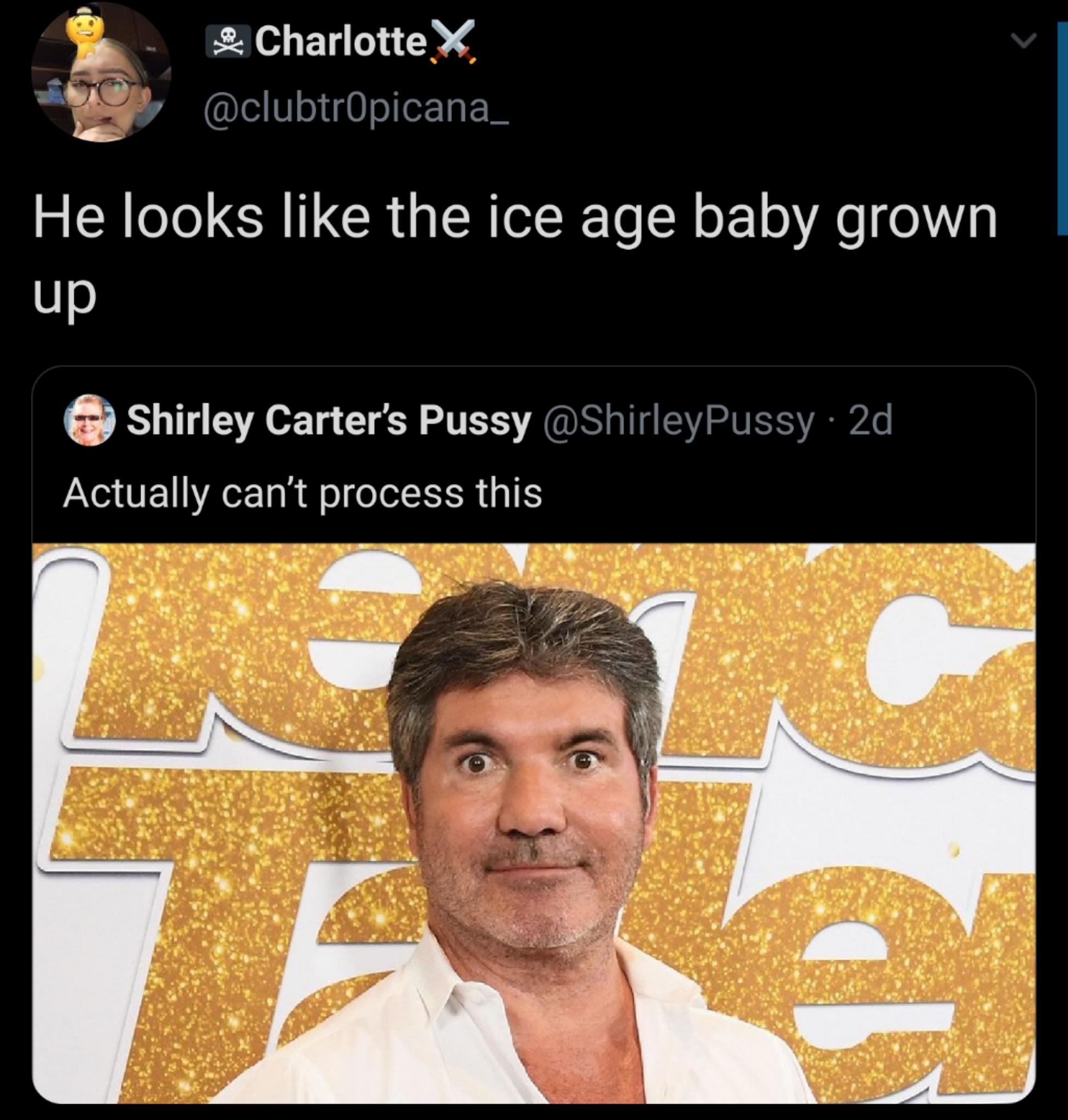Open the quoted tweet's photo of the man
1068x1120 pixels.
(533, 820)
